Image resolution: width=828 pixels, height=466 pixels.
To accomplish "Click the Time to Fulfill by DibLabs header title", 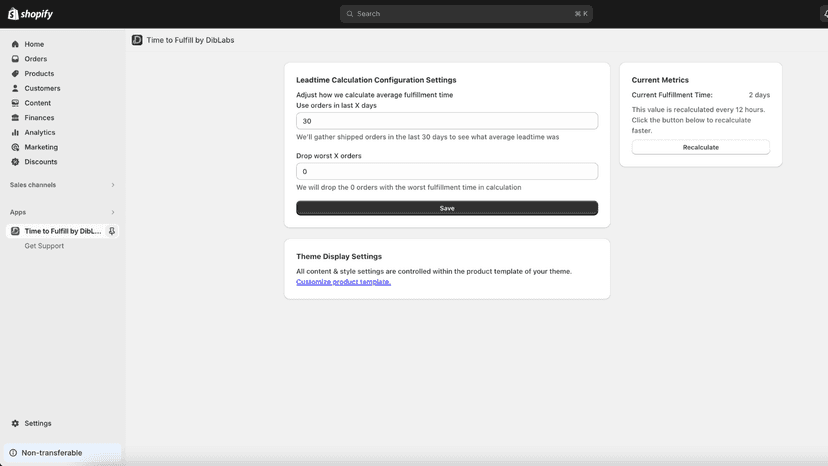I will [190, 40].
